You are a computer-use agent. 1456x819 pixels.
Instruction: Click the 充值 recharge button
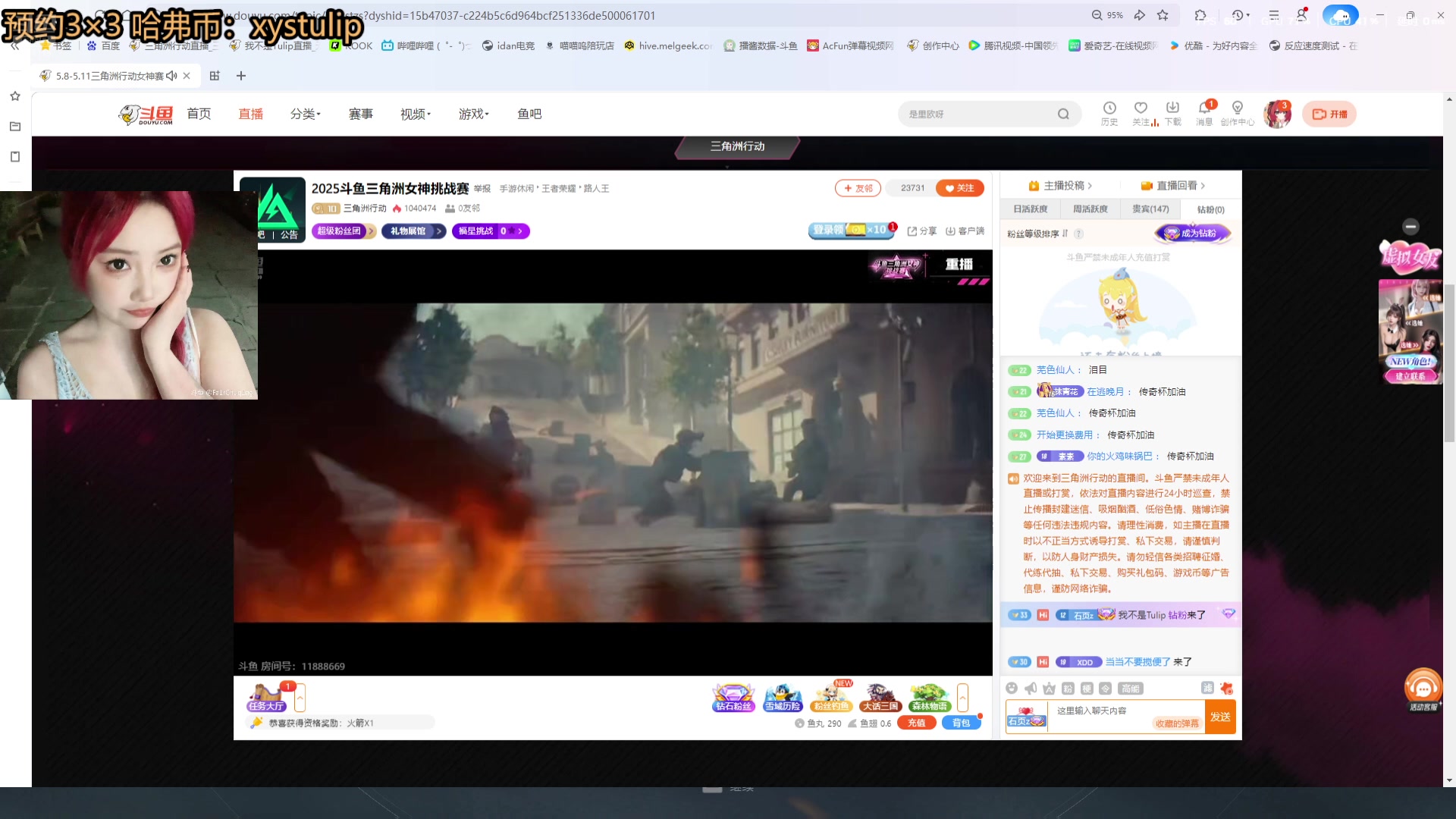[916, 723]
